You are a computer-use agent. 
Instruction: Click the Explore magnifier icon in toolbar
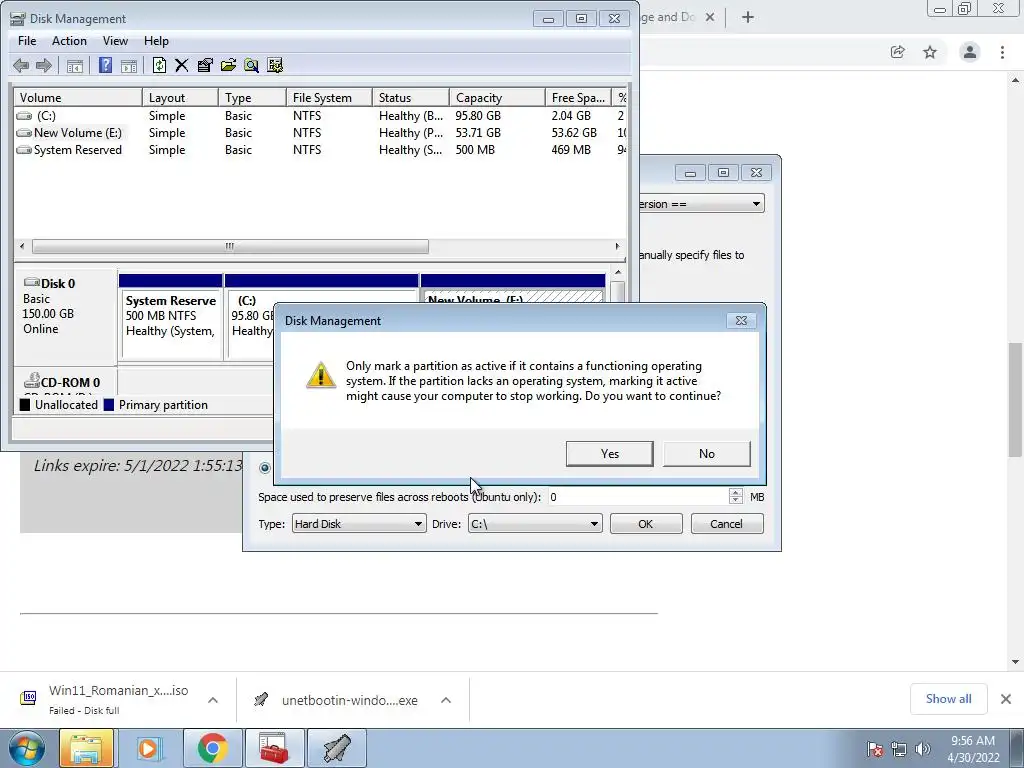(251, 65)
